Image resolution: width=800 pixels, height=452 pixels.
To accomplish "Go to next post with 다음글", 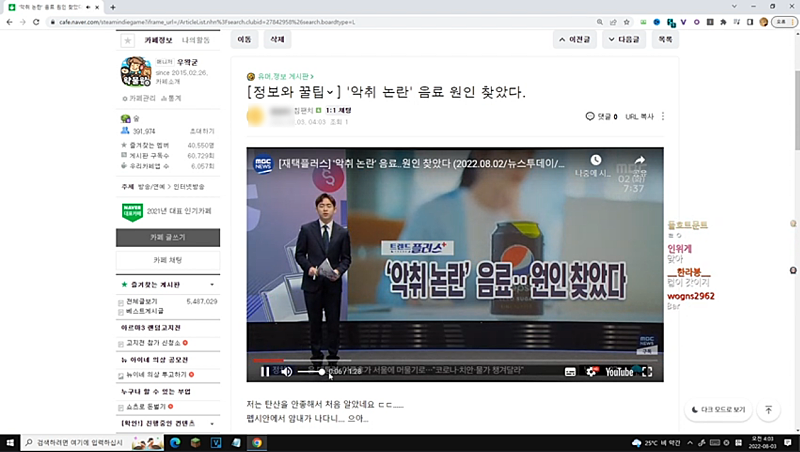I will pos(624,39).
